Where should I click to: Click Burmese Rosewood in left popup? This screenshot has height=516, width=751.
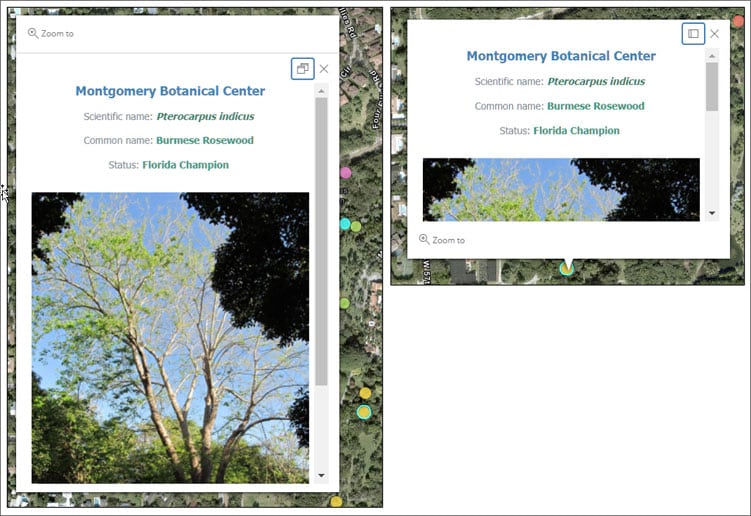[x=205, y=140]
